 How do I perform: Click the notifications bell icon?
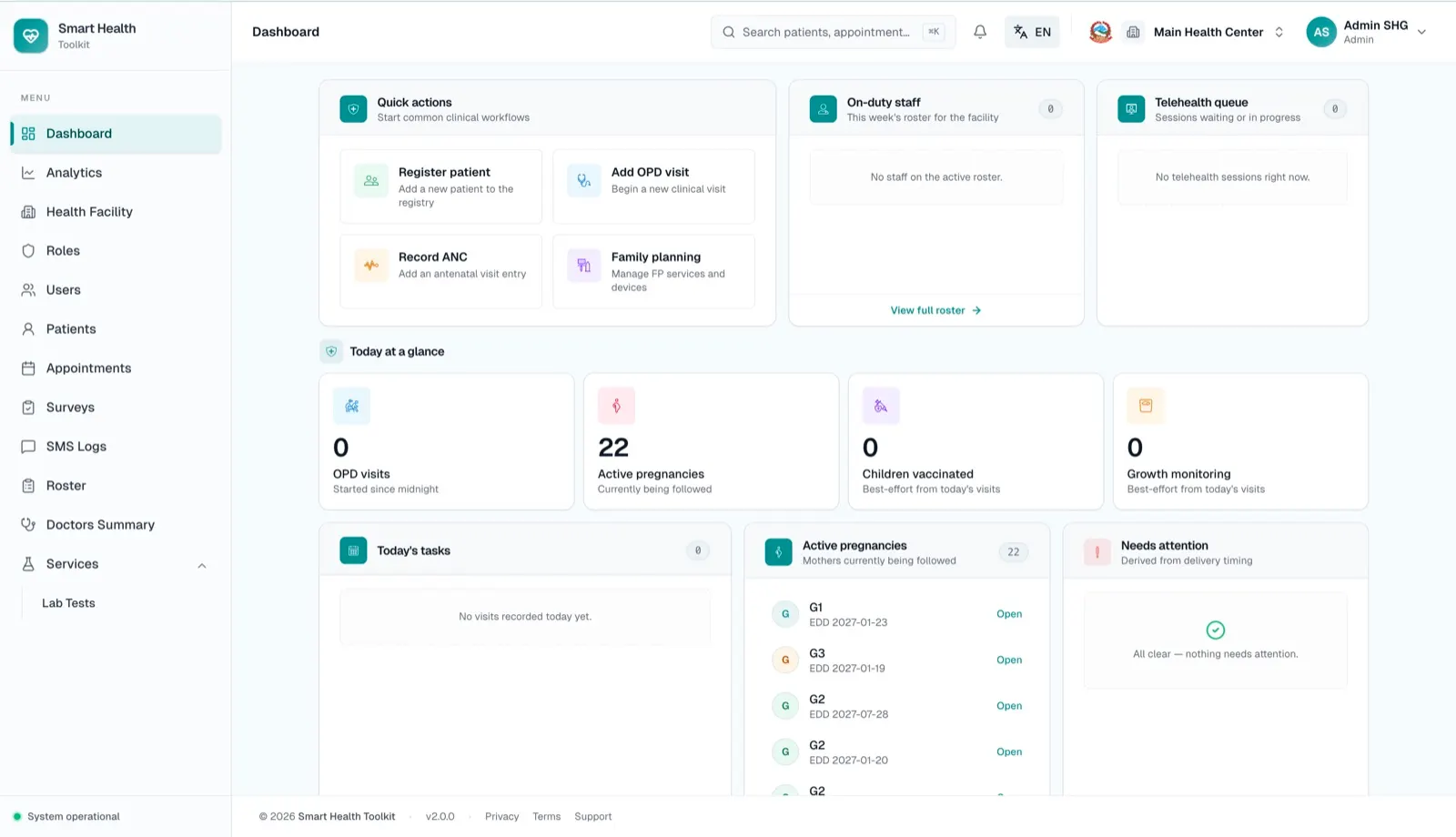[x=980, y=32]
